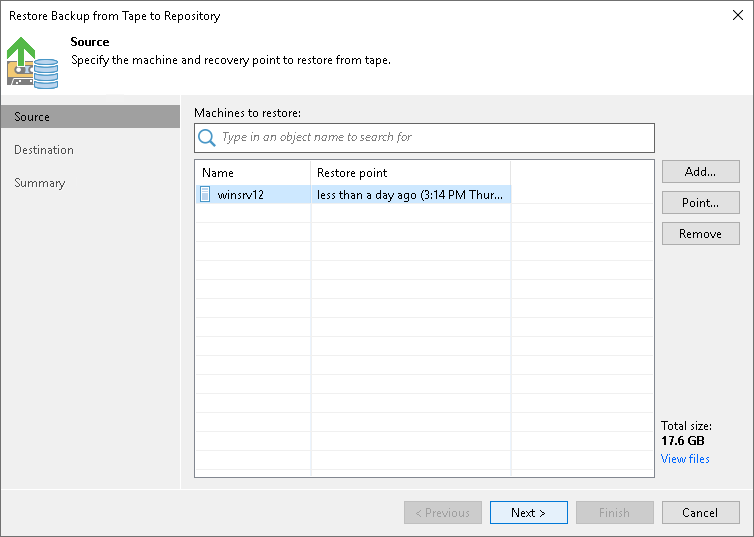Screen dimensions: 754x537
Task: Click the 17.6 GB total size value
Action: pos(682,440)
